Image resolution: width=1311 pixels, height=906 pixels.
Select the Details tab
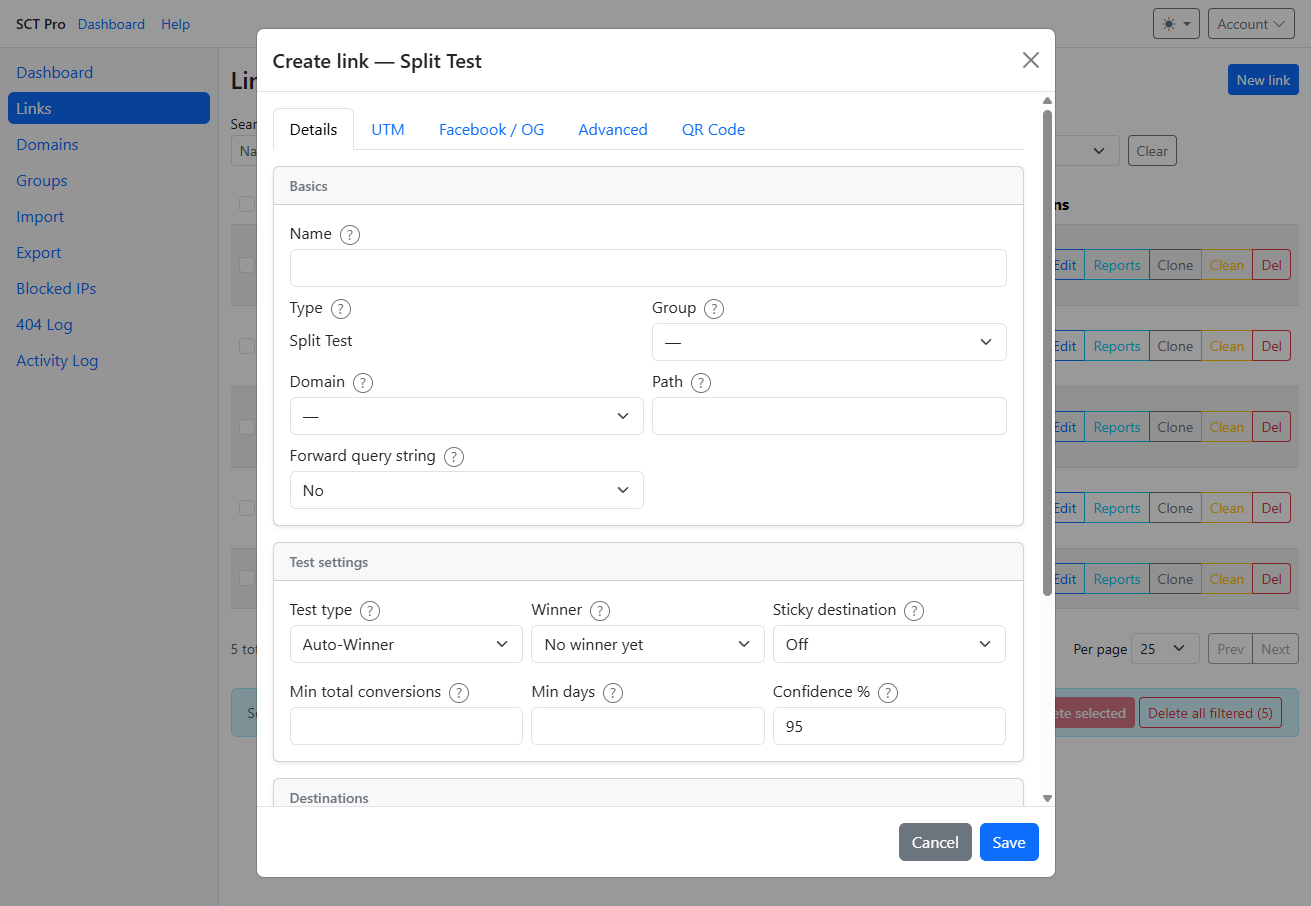(314, 129)
